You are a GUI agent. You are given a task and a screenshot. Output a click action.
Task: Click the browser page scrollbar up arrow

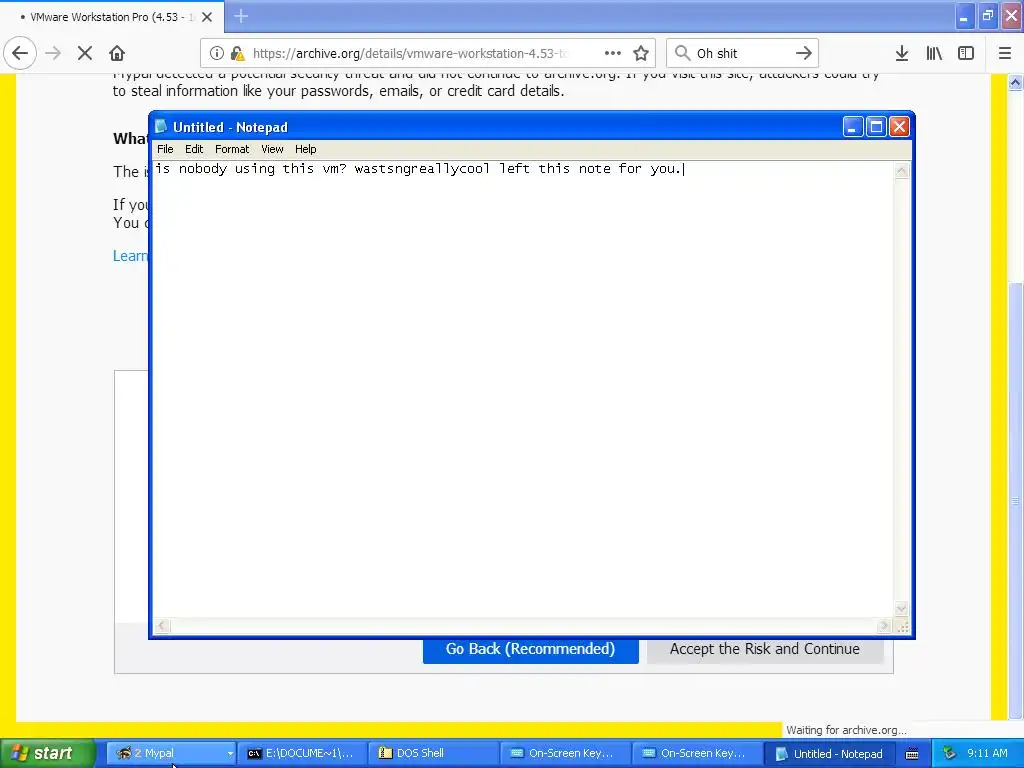[x=1015, y=82]
